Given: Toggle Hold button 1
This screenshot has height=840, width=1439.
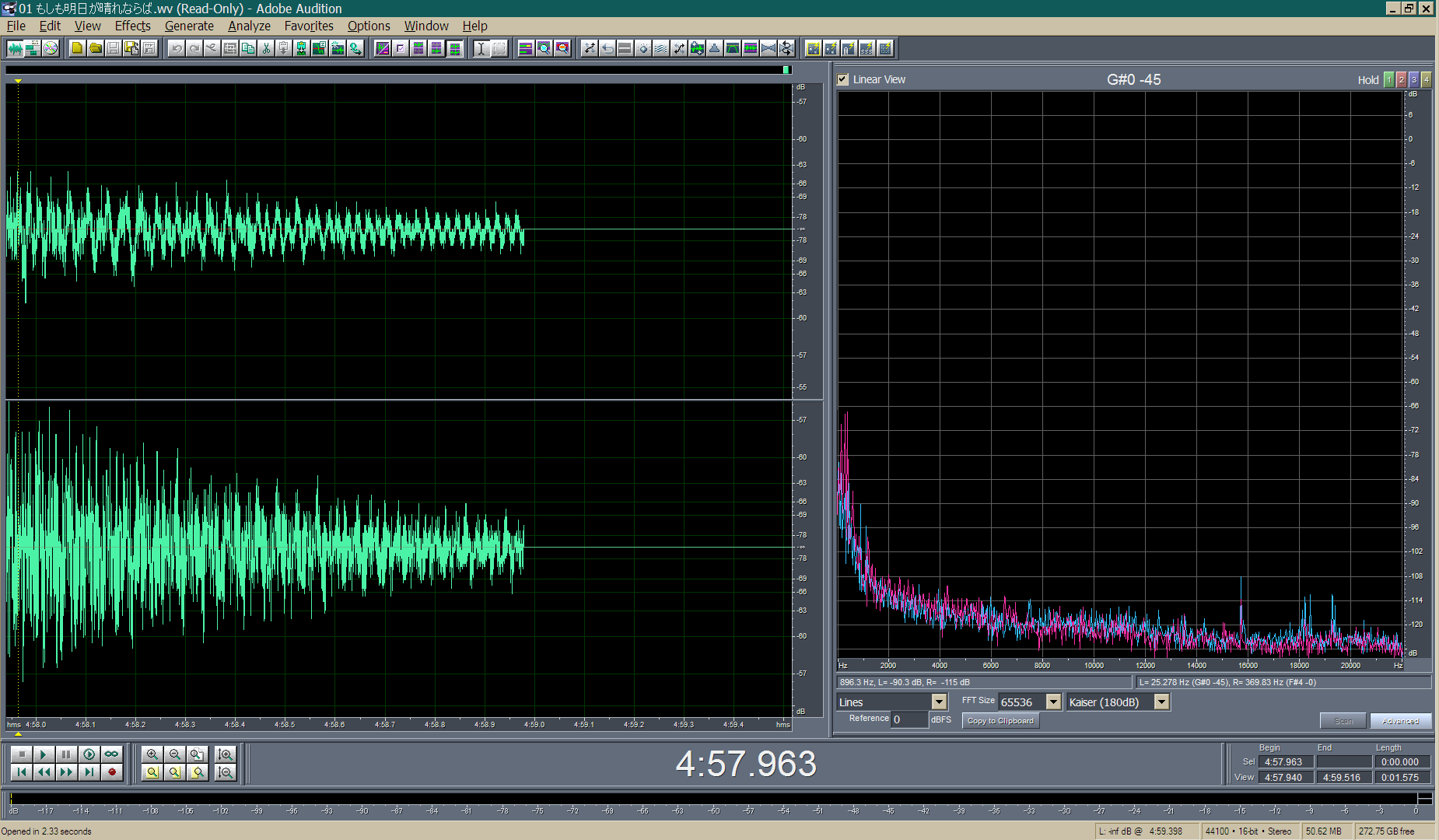Looking at the screenshot, I should click(x=1389, y=79).
